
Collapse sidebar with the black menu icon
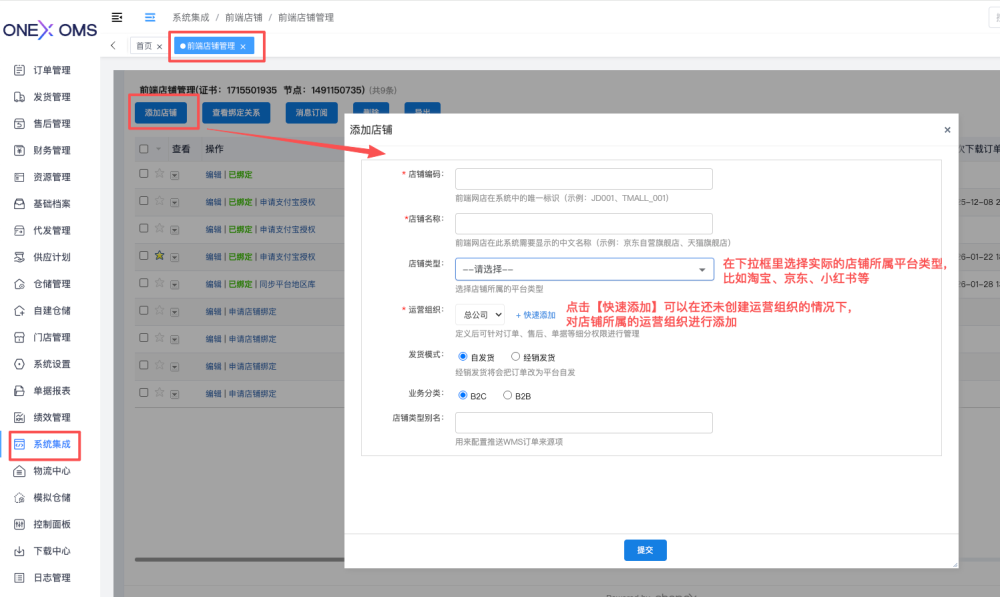tap(117, 17)
